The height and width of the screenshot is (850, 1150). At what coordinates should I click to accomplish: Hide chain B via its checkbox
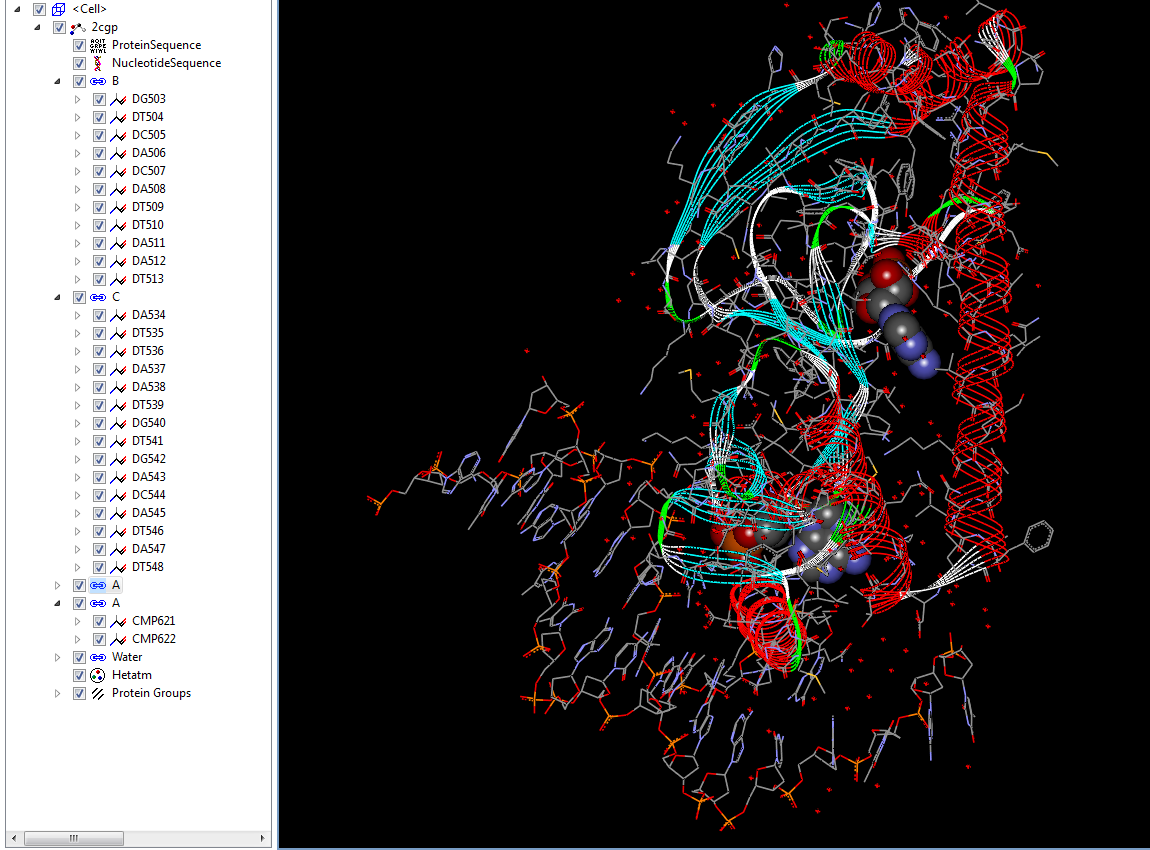pos(79,81)
